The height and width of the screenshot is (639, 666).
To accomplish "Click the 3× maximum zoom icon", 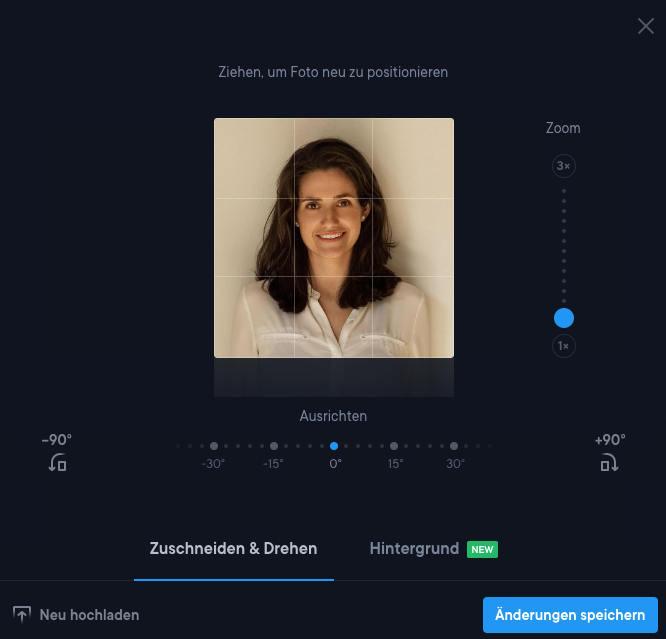I will coord(564,166).
